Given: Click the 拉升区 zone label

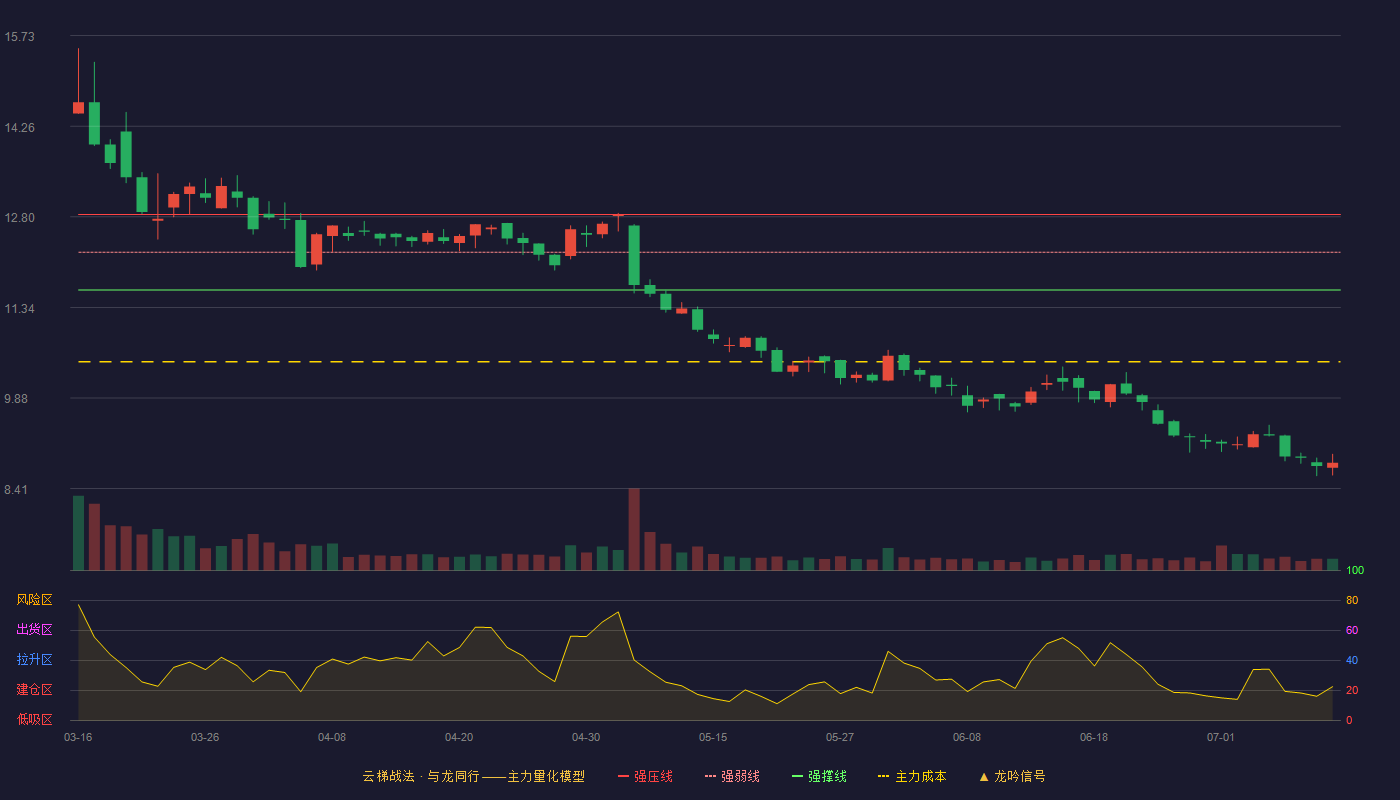Looking at the screenshot, I should point(34,660).
